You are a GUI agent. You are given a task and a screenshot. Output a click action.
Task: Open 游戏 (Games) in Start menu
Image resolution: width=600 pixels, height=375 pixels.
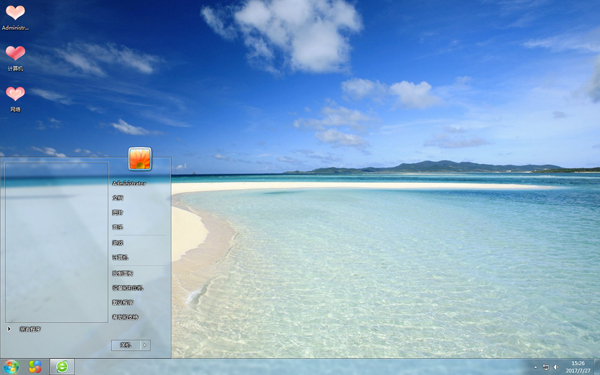[x=117, y=243]
